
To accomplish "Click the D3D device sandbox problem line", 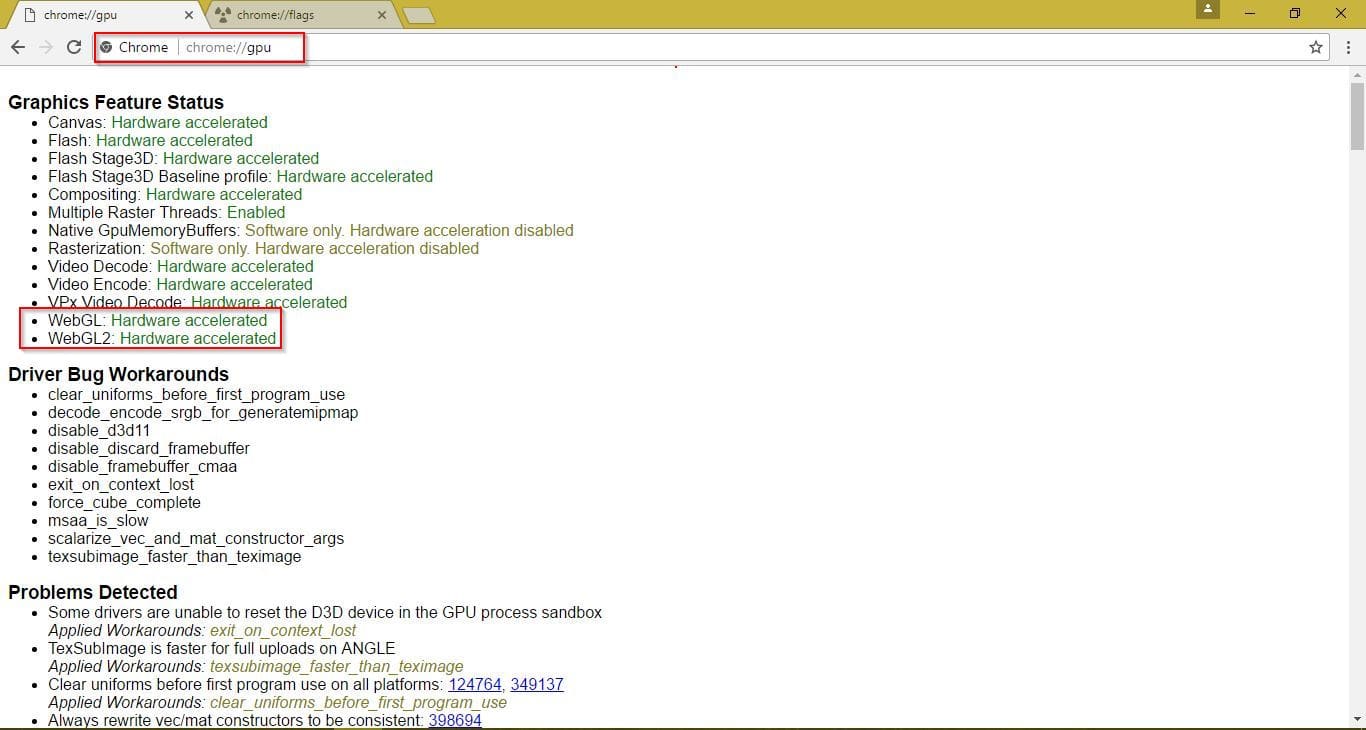I will [x=325, y=613].
